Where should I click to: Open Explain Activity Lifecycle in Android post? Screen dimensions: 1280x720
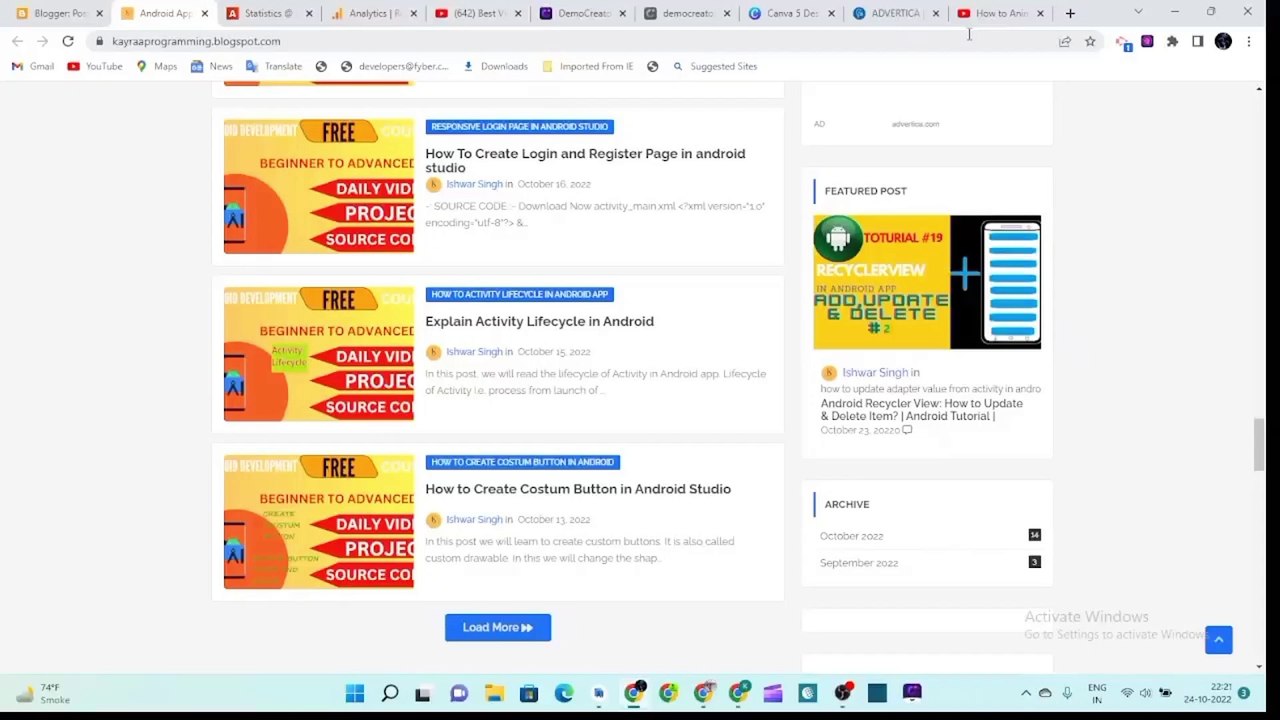(539, 321)
